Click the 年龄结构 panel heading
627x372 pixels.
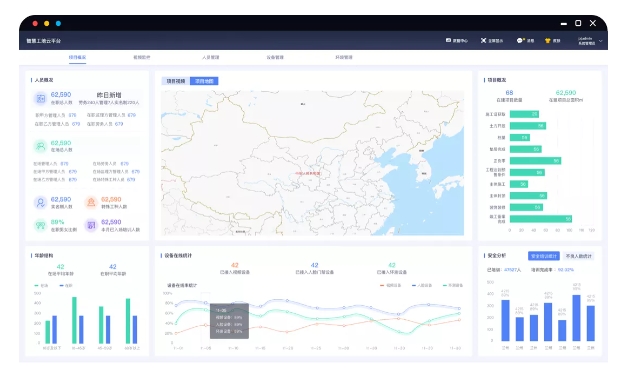44,255
